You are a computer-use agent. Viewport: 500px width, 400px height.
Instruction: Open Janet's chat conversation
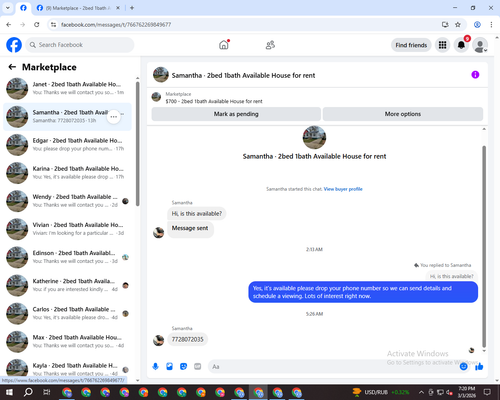pyautogui.click(x=67, y=88)
